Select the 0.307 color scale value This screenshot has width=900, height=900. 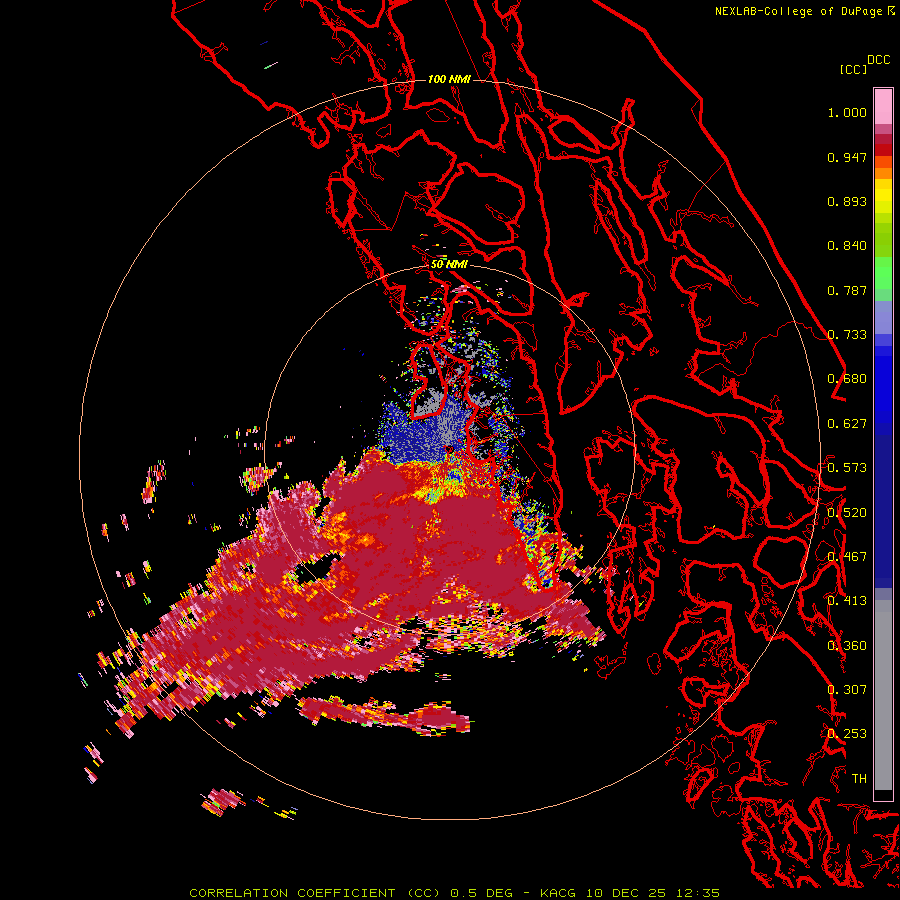pos(847,690)
